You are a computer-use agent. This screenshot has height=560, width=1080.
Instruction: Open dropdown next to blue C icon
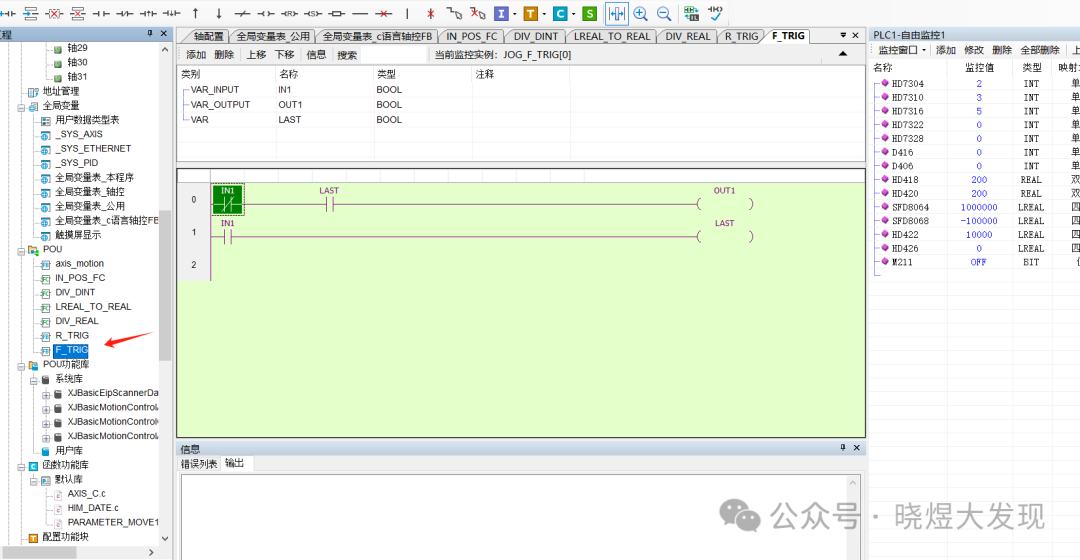pos(573,14)
